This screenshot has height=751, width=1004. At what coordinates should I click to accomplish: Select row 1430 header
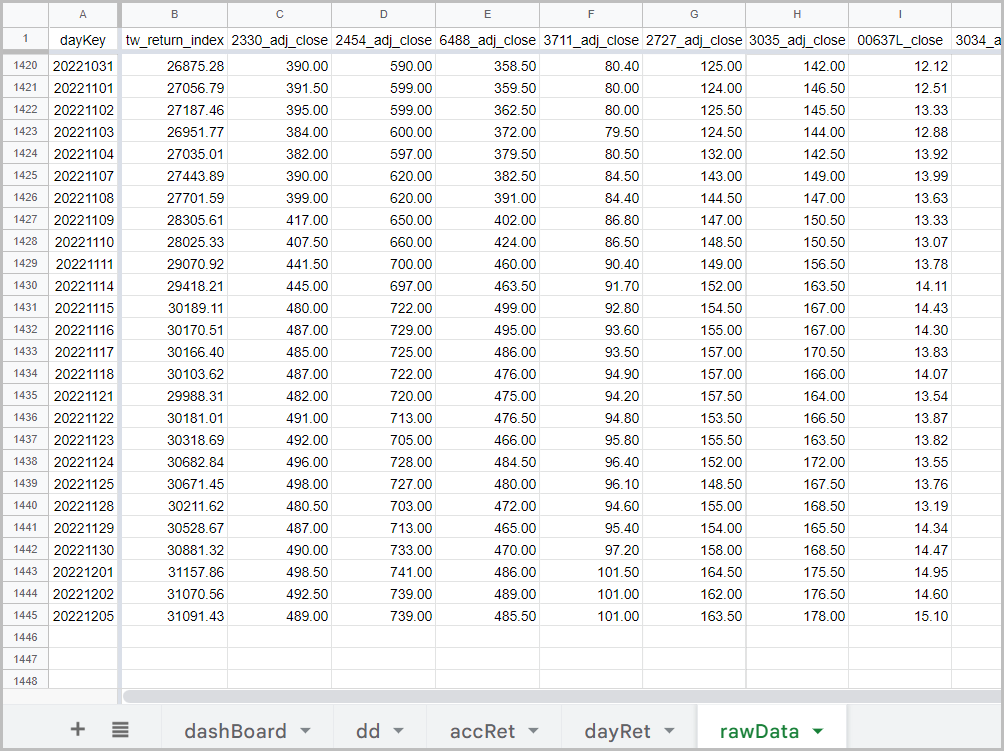pos(25,286)
